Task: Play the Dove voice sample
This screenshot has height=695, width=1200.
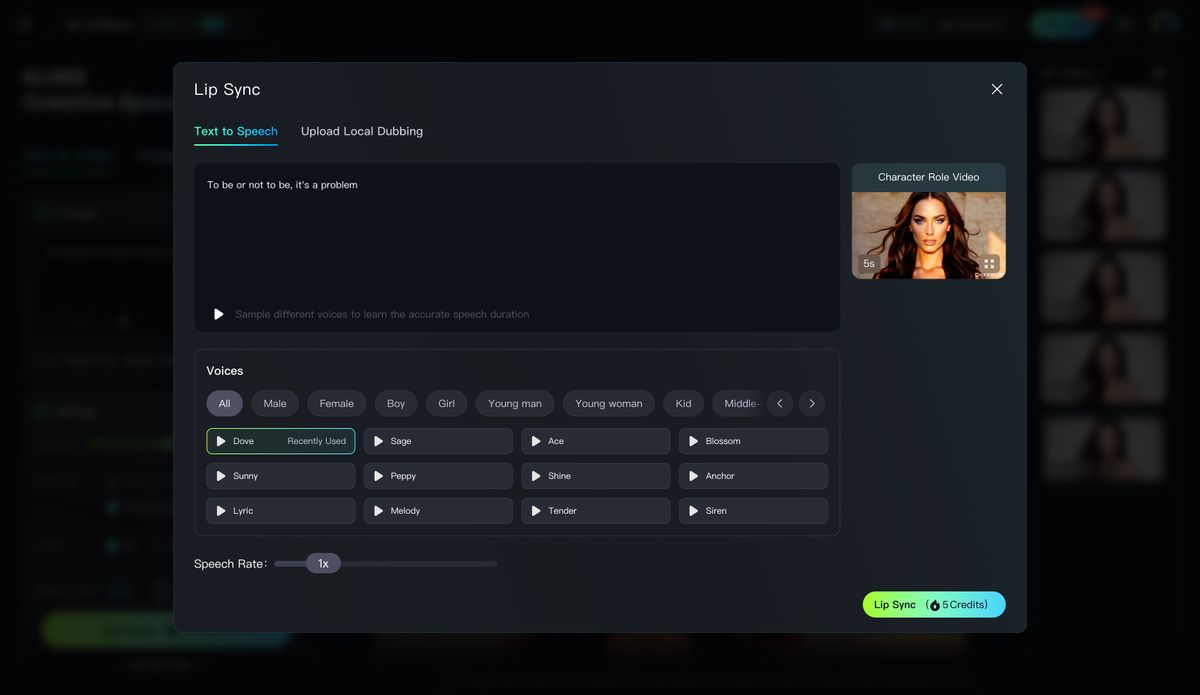Action: point(221,441)
